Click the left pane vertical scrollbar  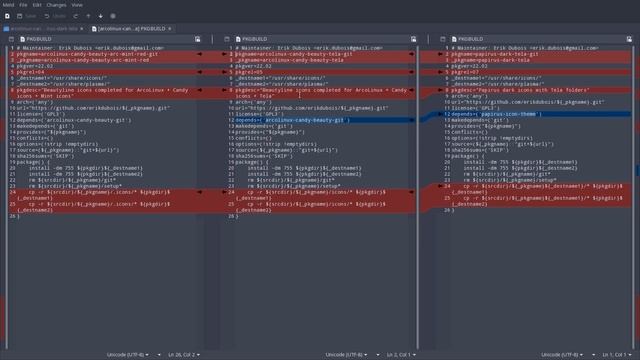pos(7,197)
